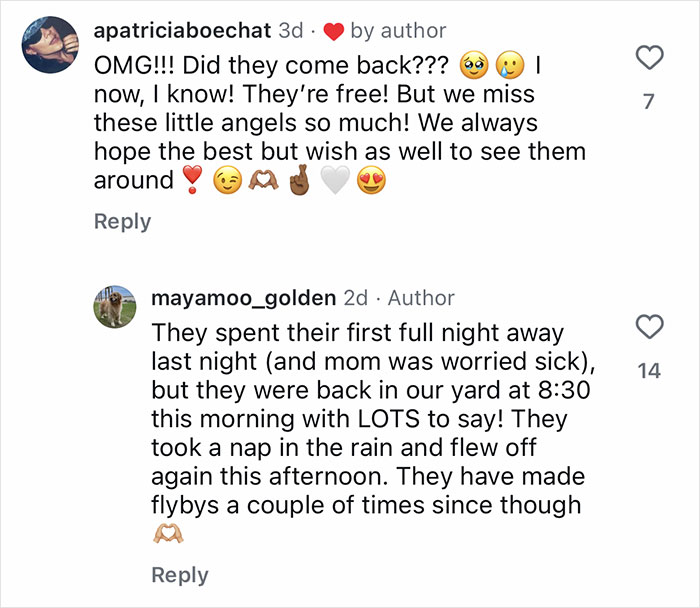Click the crossed fingers emoji in first comment
This screenshot has width=700, height=608.
[299, 182]
